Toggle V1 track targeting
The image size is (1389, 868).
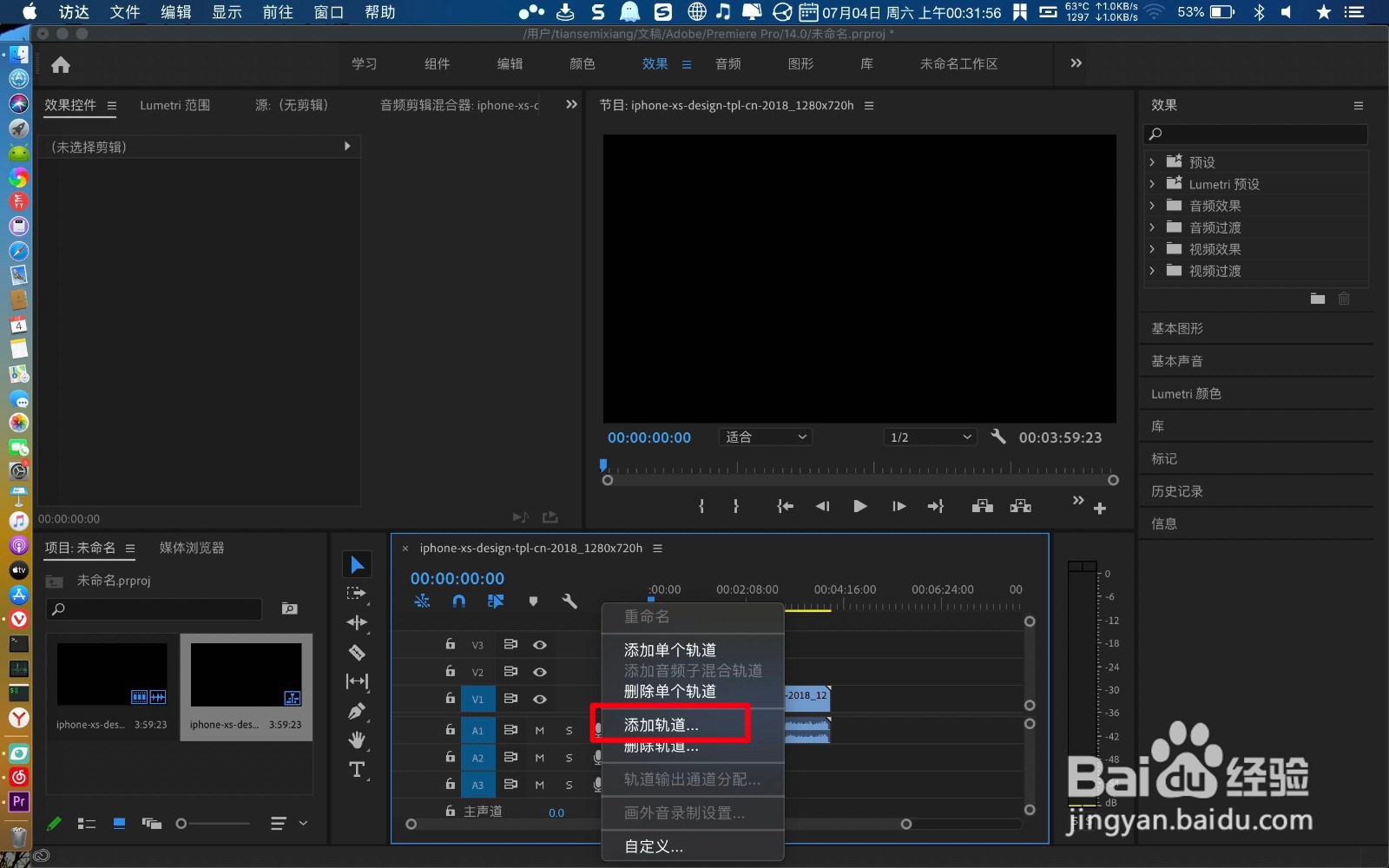coord(477,699)
